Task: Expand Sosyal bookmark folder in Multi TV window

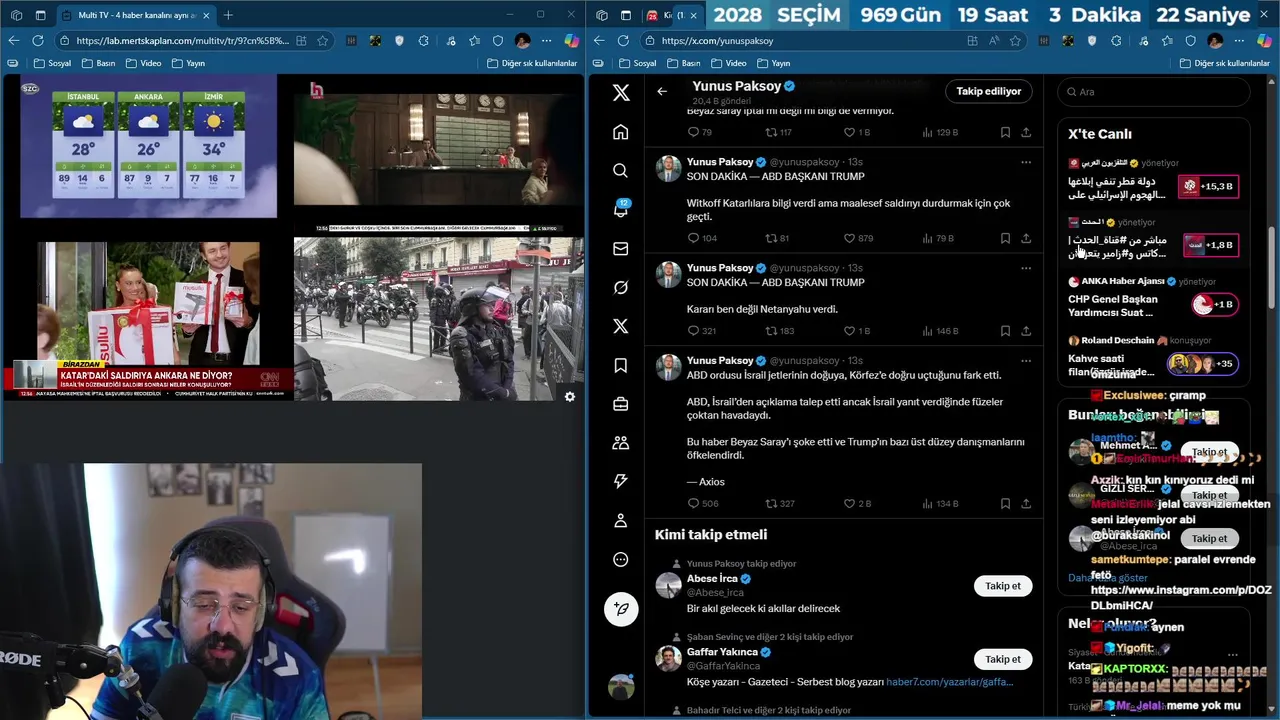Action: [x=52, y=63]
